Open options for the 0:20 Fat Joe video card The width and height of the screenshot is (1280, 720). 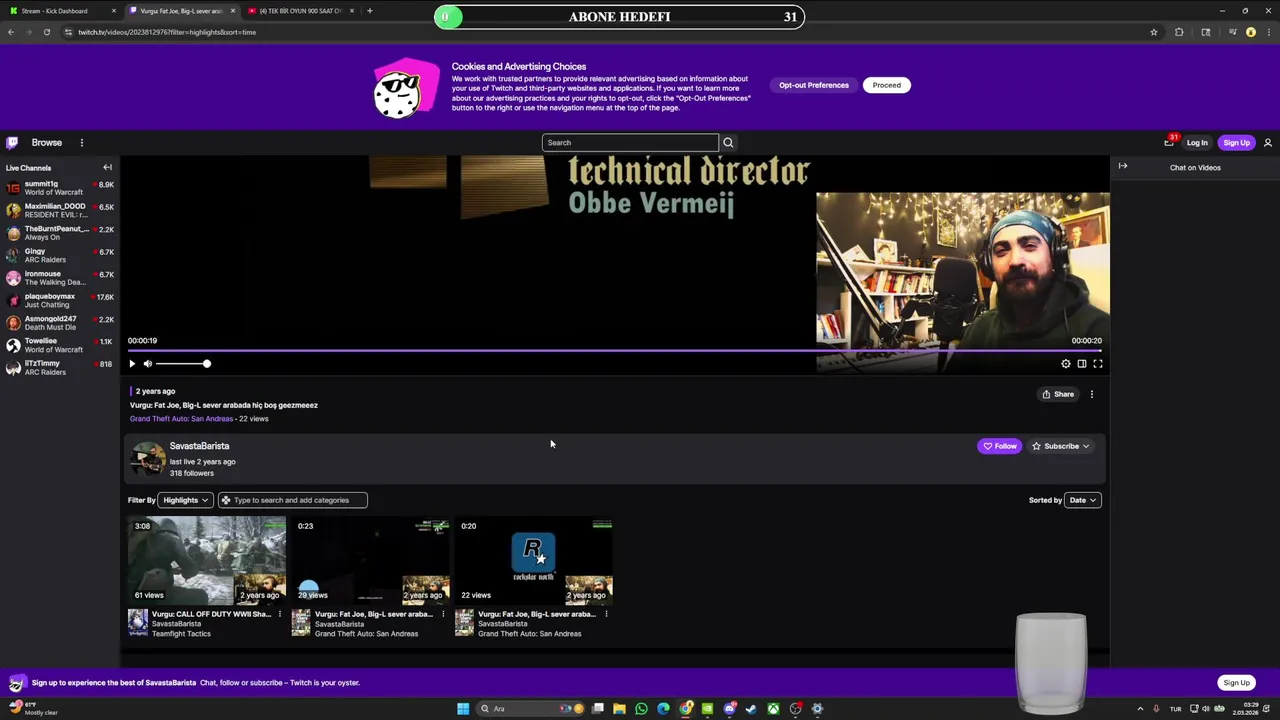coord(606,614)
